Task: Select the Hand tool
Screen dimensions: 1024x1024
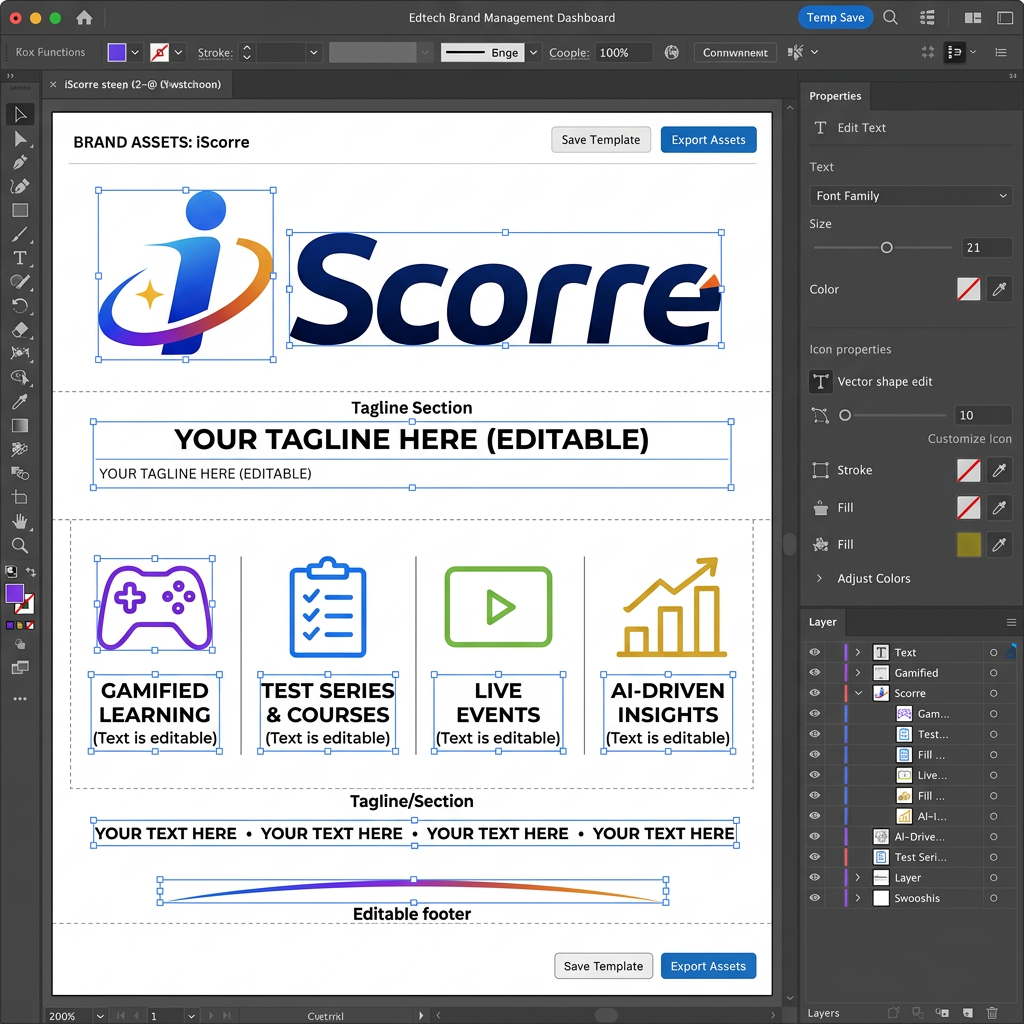Action: coord(20,521)
